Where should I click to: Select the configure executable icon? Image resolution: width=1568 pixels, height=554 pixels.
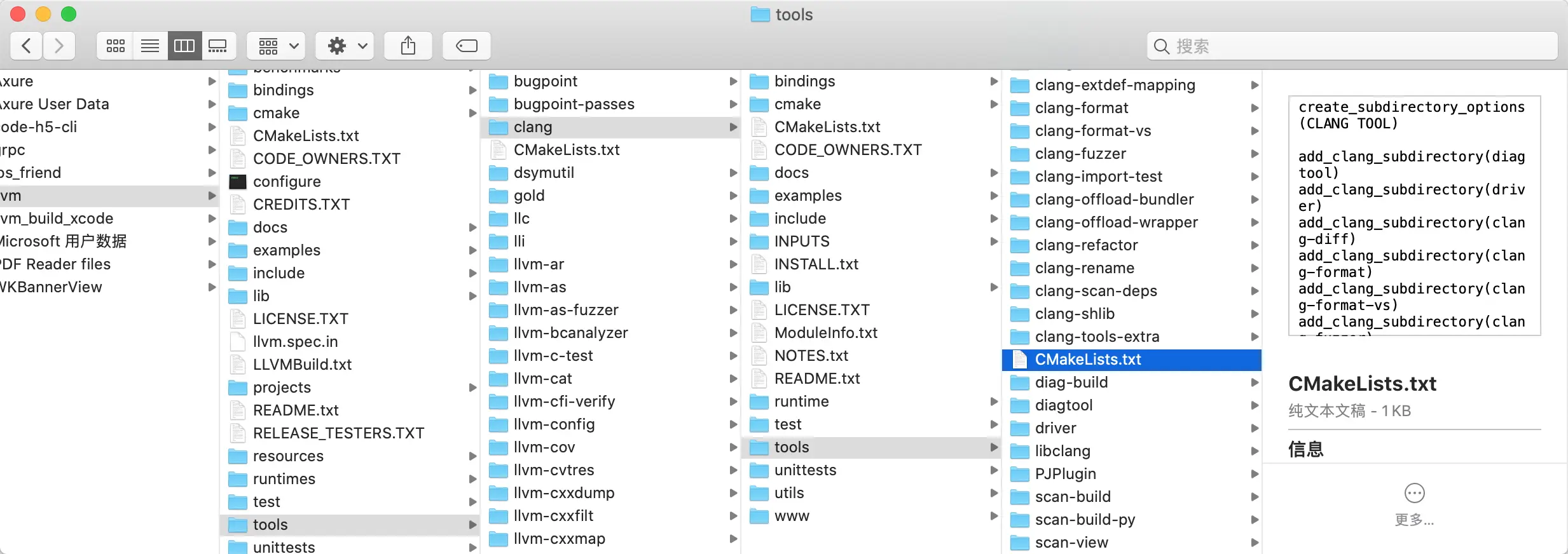pos(238,182)
